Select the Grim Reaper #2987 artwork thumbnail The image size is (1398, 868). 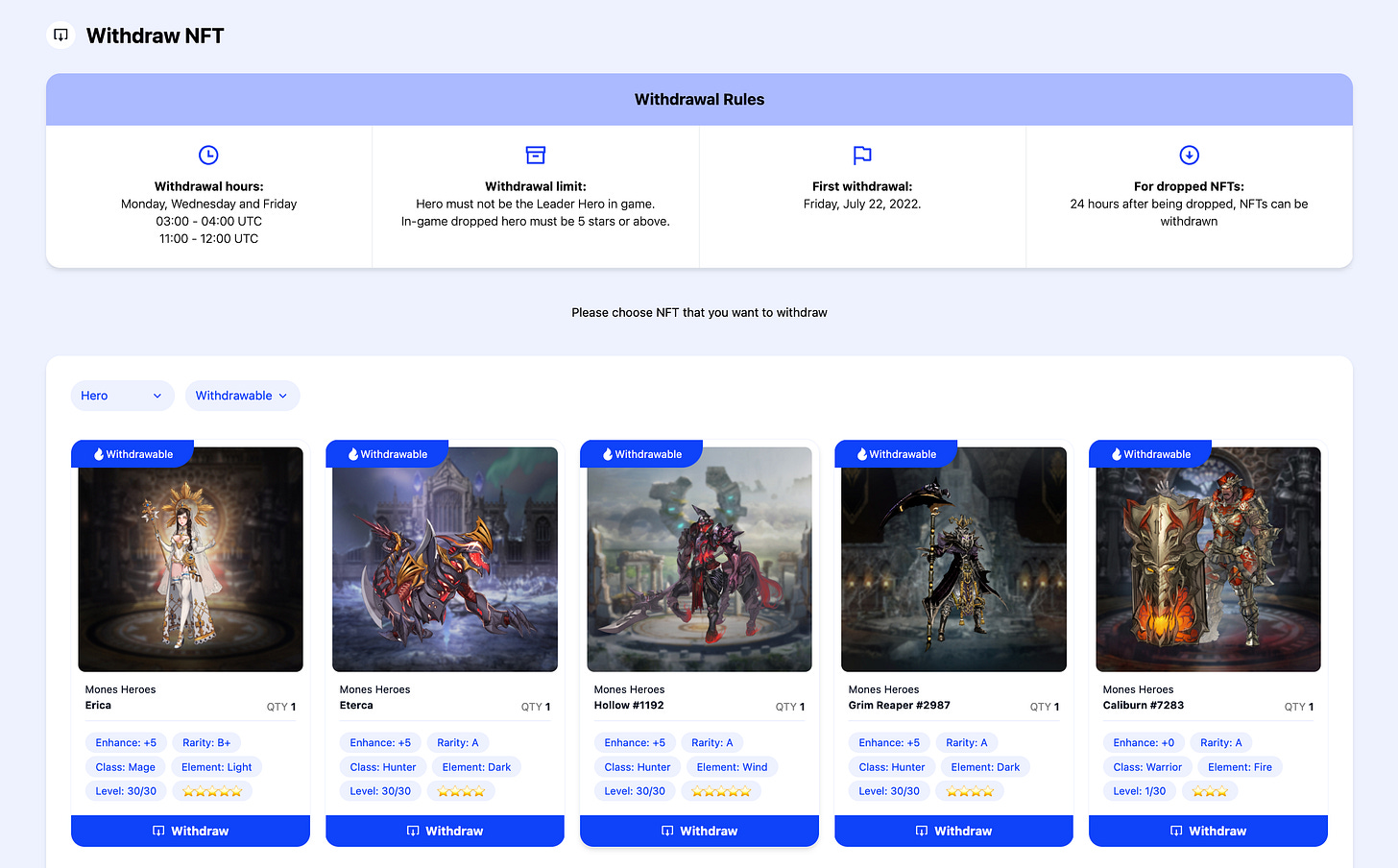953,559
